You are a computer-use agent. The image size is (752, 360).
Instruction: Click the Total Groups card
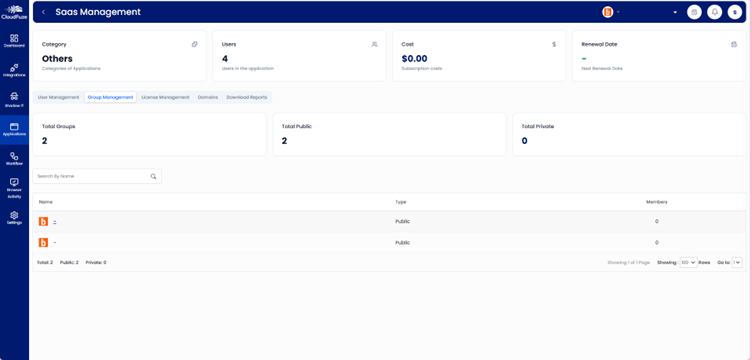(x=150, y=134)
